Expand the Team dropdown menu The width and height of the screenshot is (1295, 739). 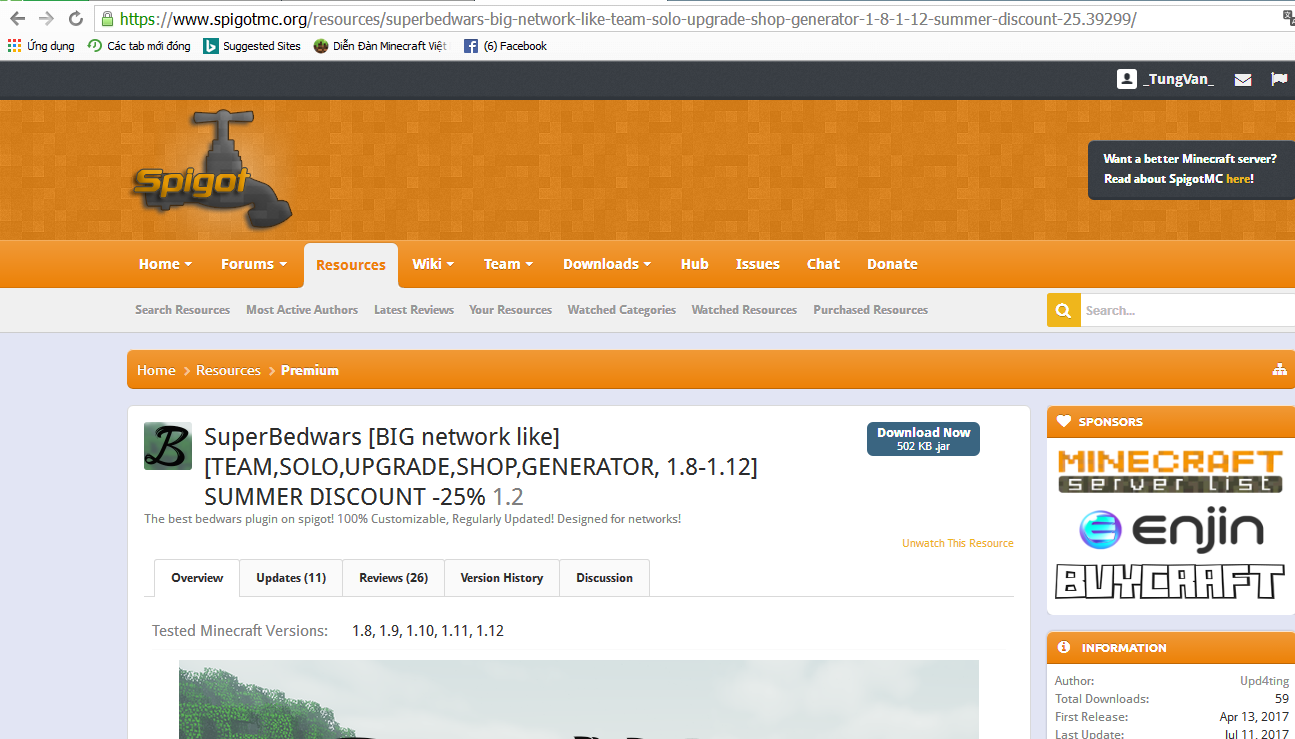pyautogui.click(x=508, y=264)
